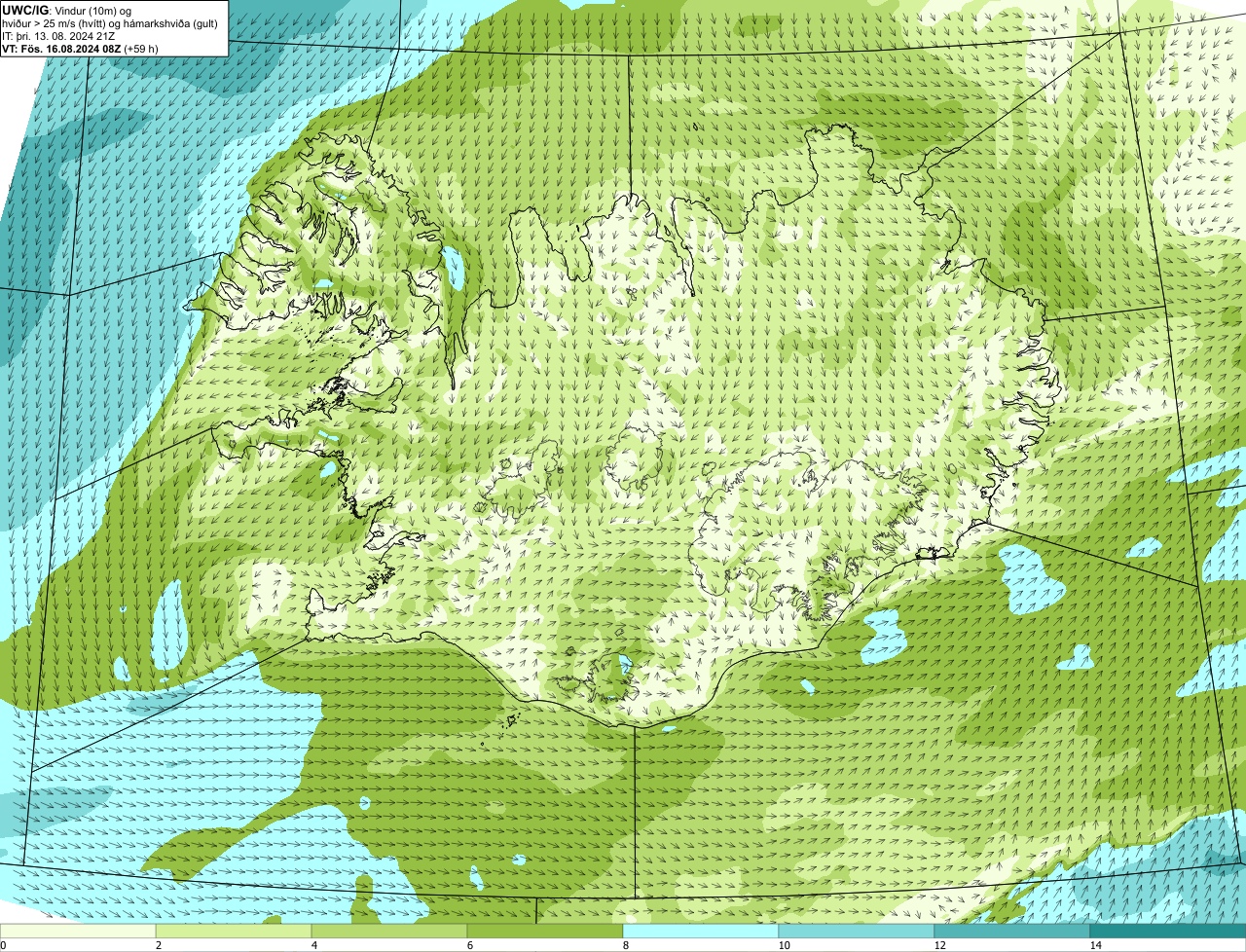The height and width of the screenshot is (952, 1246).
Task: Click the legend label "8"
Action: (626, 945)
